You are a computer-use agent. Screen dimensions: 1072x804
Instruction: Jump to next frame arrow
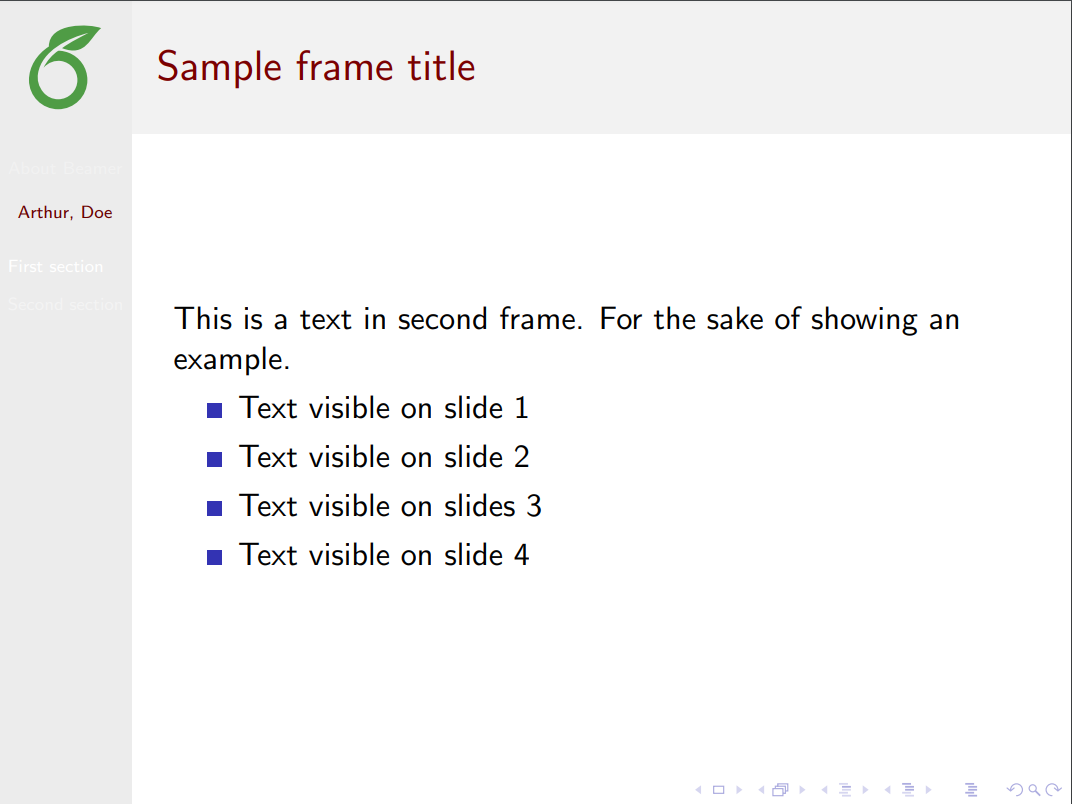pos(802,790)
